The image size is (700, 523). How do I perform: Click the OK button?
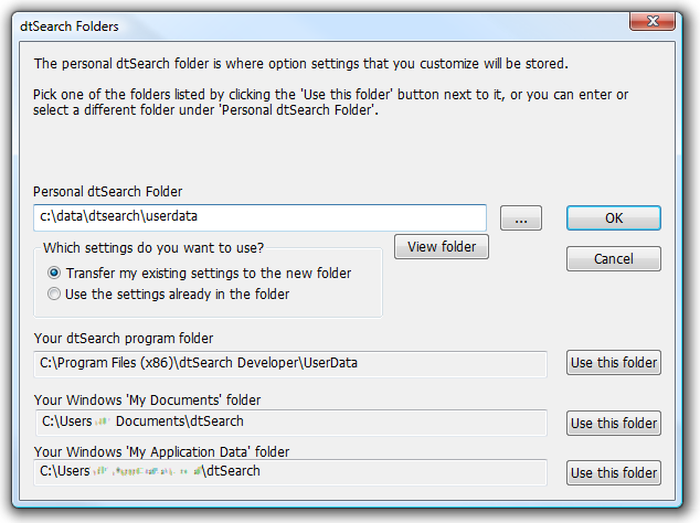pyautogui.click(x=613, y=218)
